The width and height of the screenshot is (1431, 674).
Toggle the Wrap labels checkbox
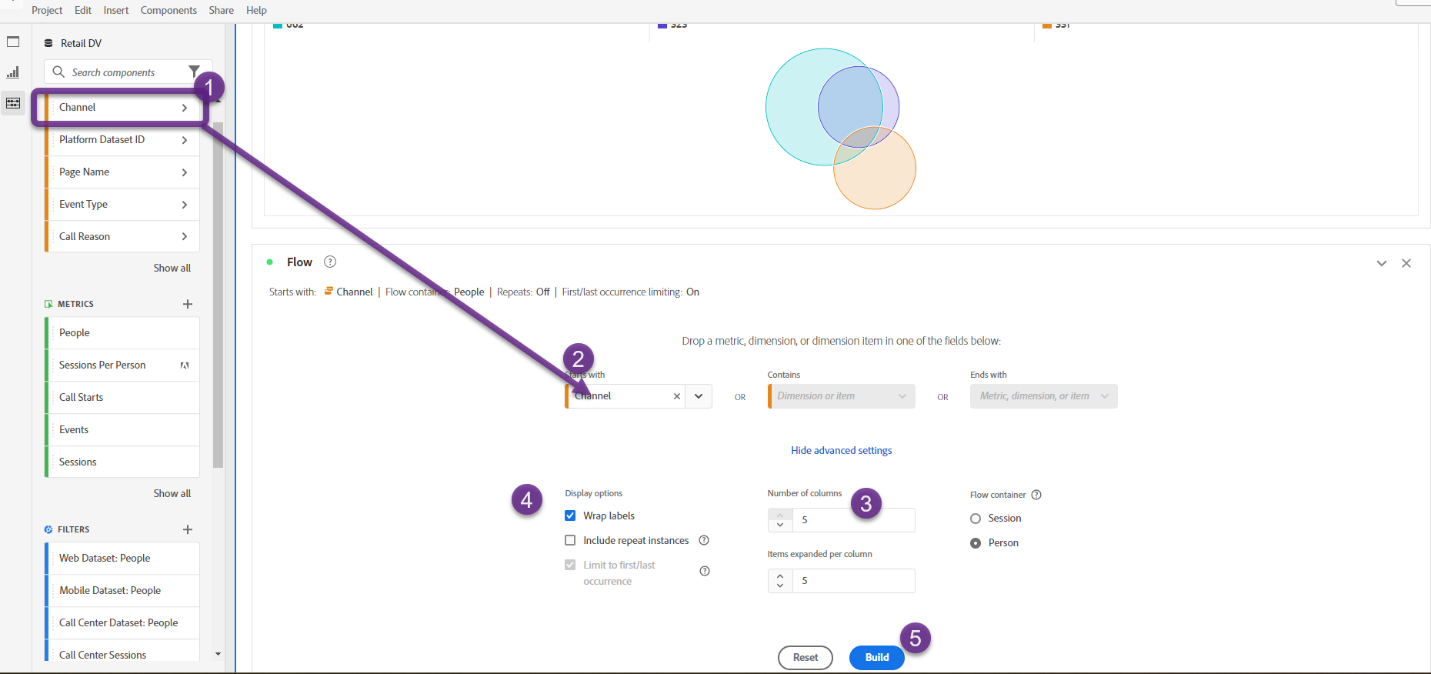pos(571,516)
